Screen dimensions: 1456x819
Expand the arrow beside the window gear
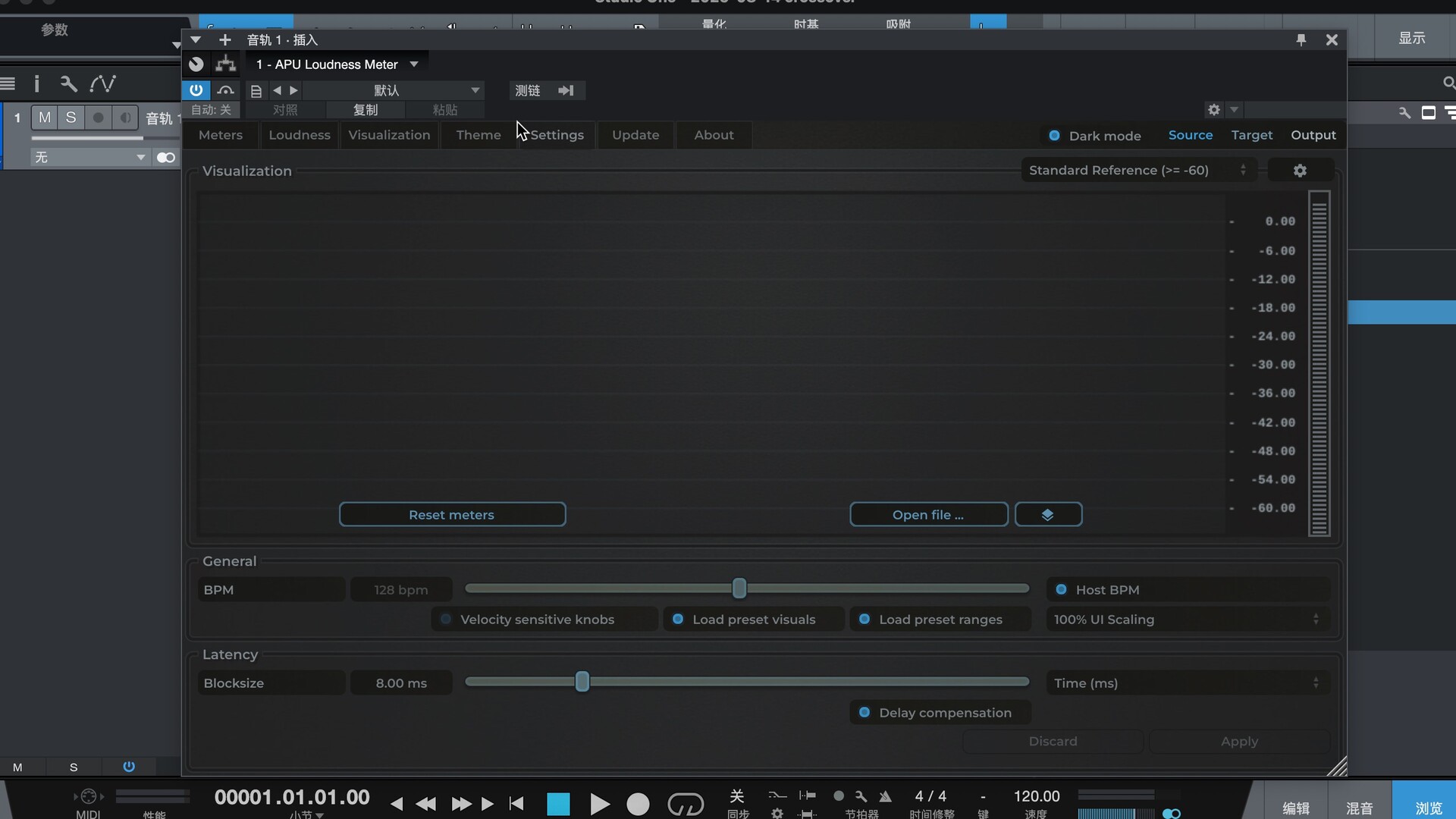1234,110
